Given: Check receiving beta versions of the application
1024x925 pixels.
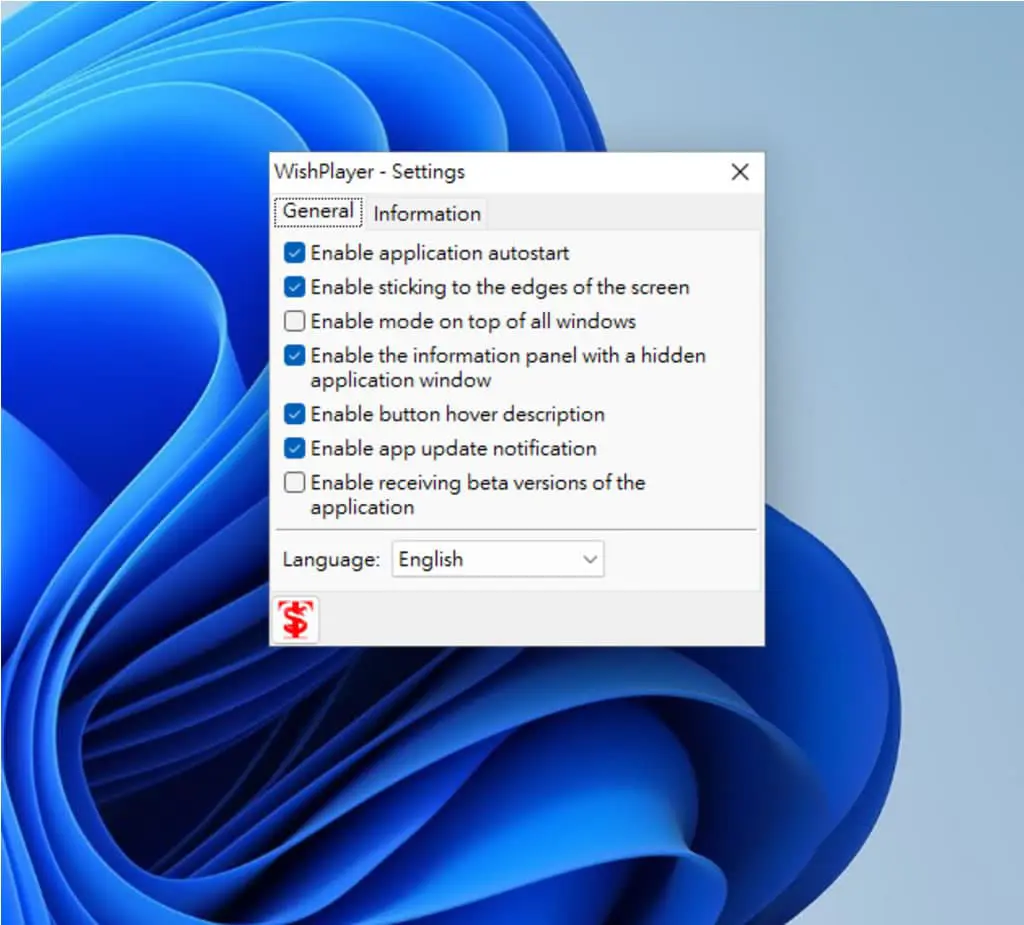Looking at the screenshot, I should 295,483.
